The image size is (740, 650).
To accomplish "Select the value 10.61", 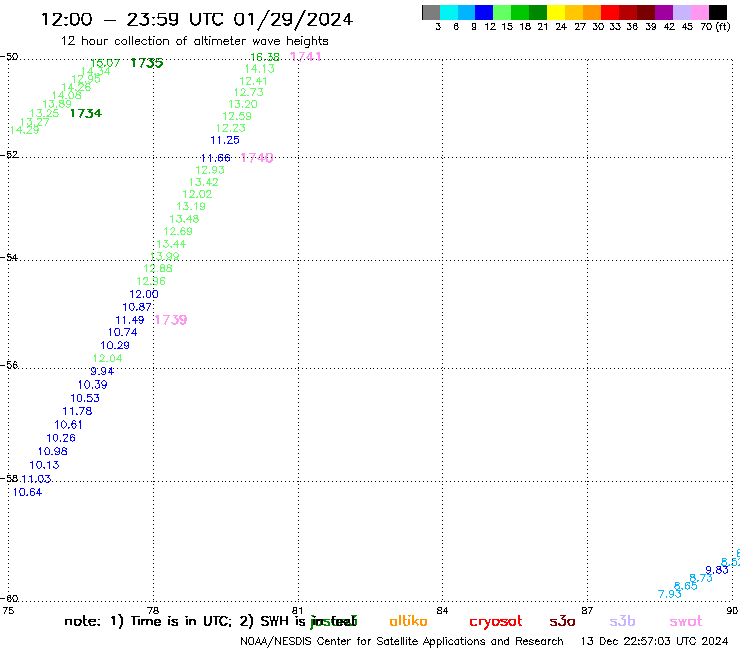I will click(68, 425).
